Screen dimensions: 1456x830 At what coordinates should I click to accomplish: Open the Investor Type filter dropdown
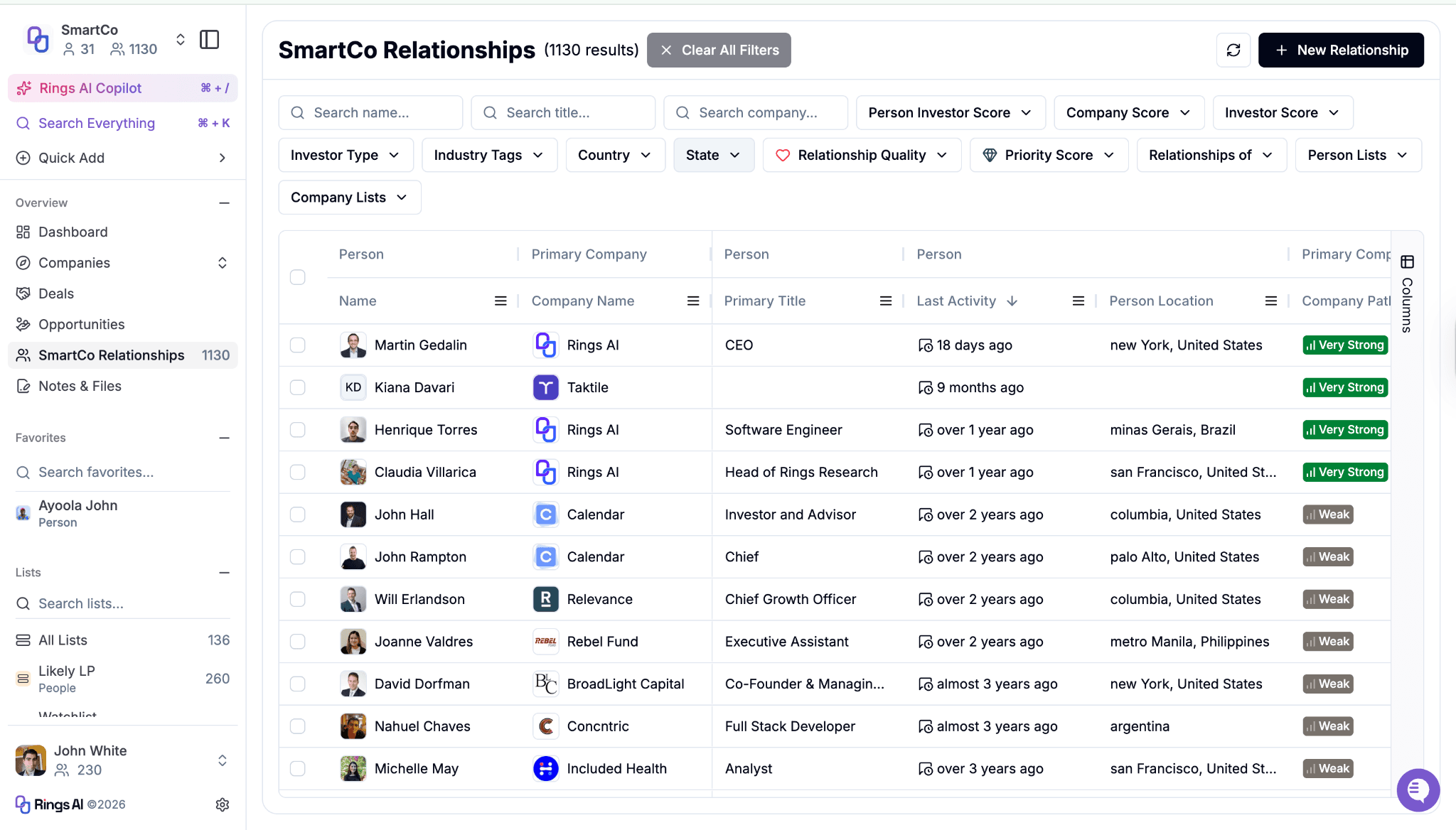pos(346,155)
